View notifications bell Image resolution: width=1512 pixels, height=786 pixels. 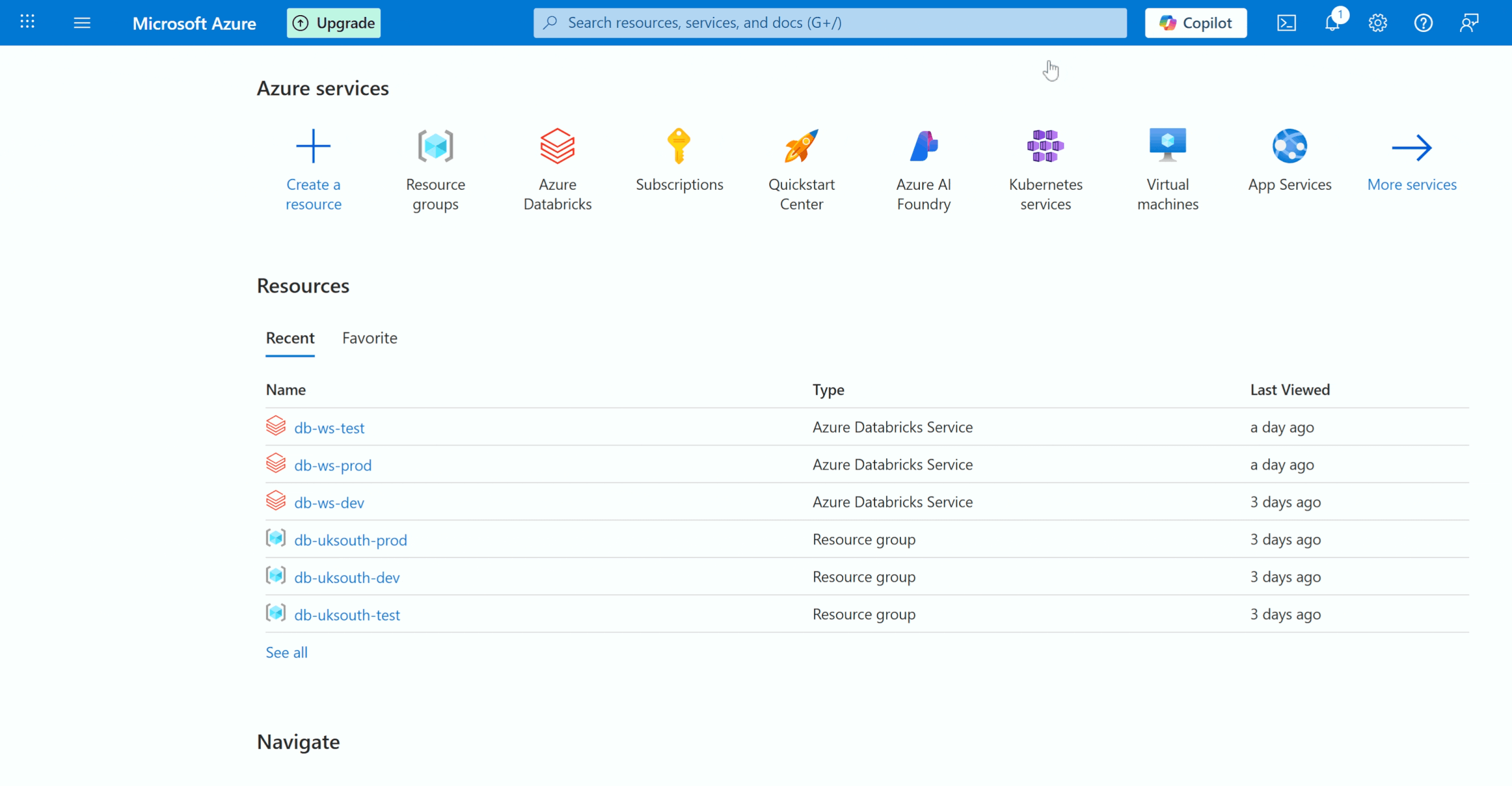[x=1332, y=23]
